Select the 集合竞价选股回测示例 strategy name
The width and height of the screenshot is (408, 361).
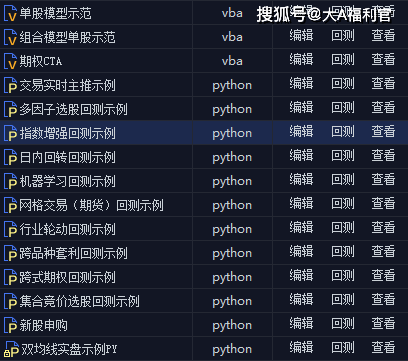(x=79, y=301)
